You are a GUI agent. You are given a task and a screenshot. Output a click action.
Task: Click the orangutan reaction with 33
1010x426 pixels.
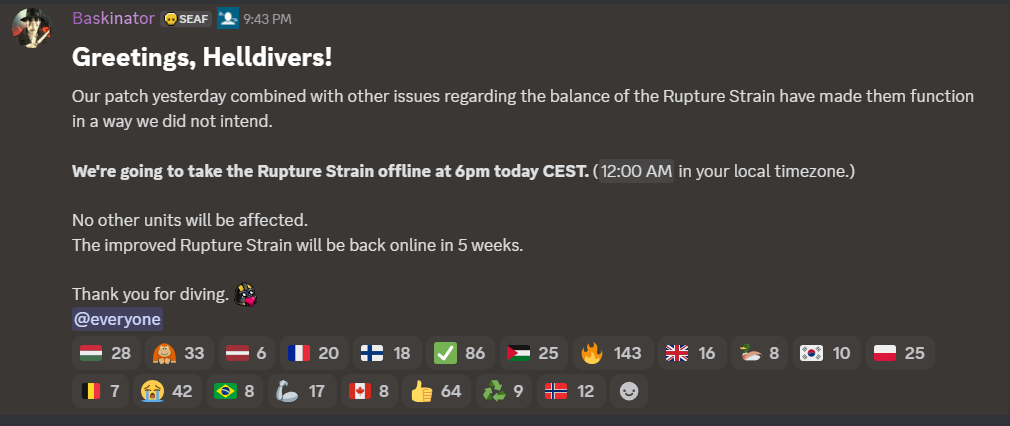(177, 353)
